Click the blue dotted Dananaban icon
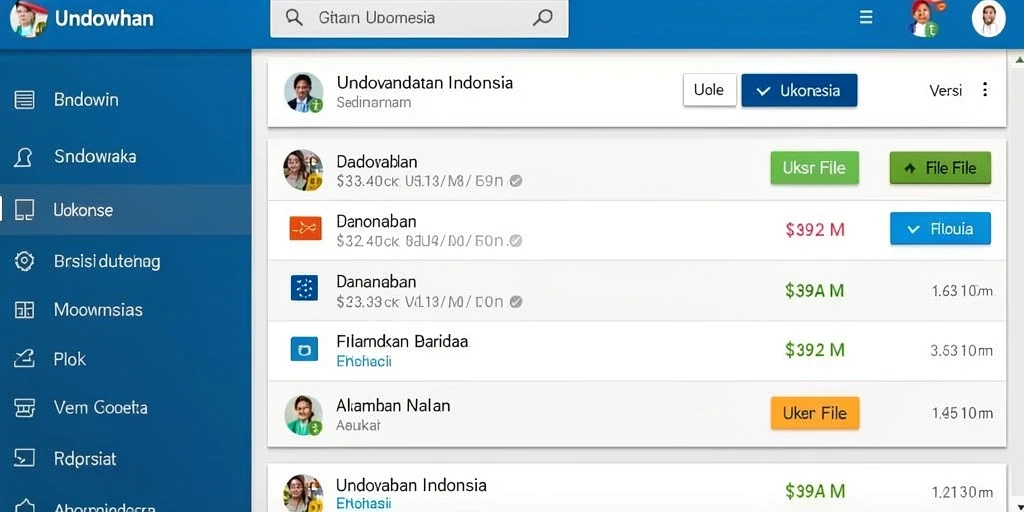Viewport: 1024px width, 512px height. (x=304, y=287)
